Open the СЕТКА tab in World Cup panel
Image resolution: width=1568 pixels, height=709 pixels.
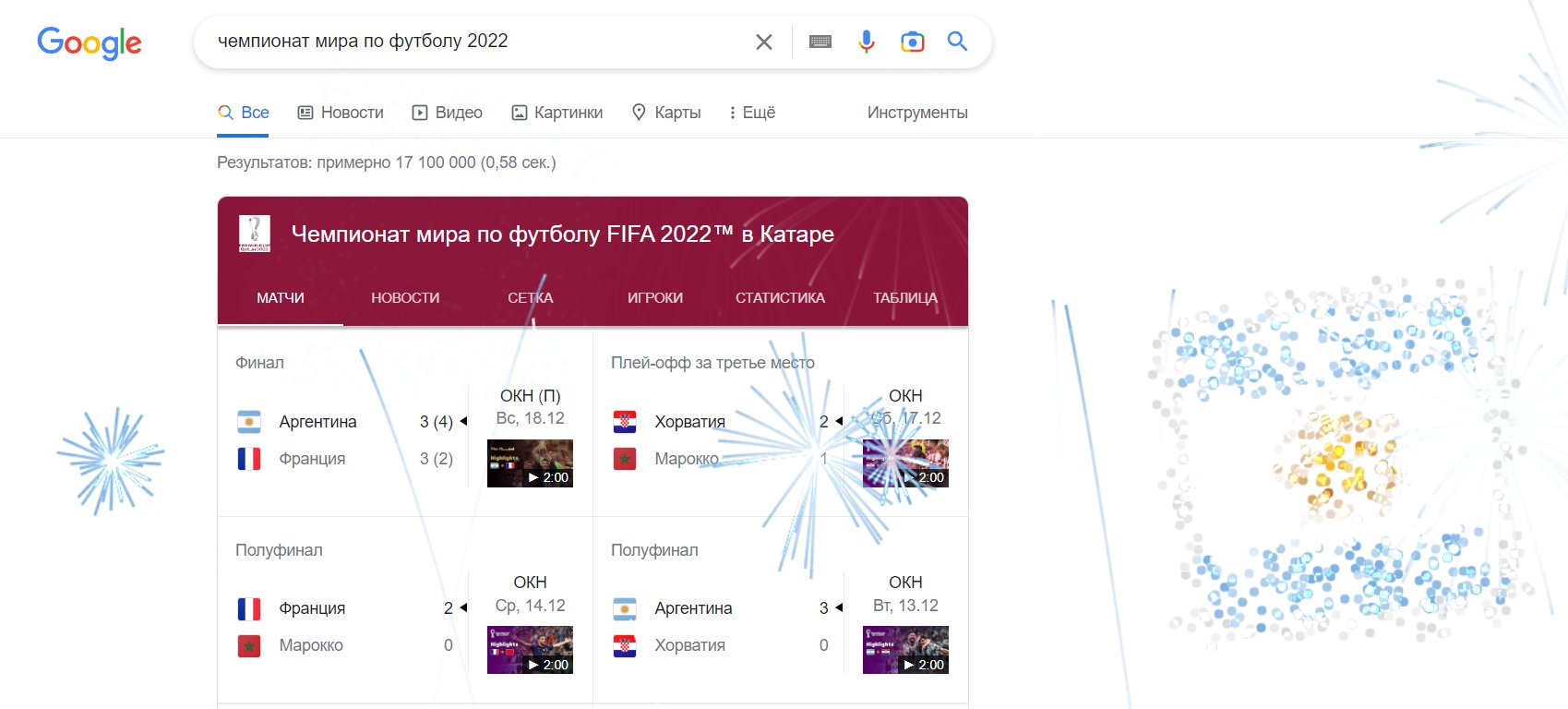(x=530, y=298)
